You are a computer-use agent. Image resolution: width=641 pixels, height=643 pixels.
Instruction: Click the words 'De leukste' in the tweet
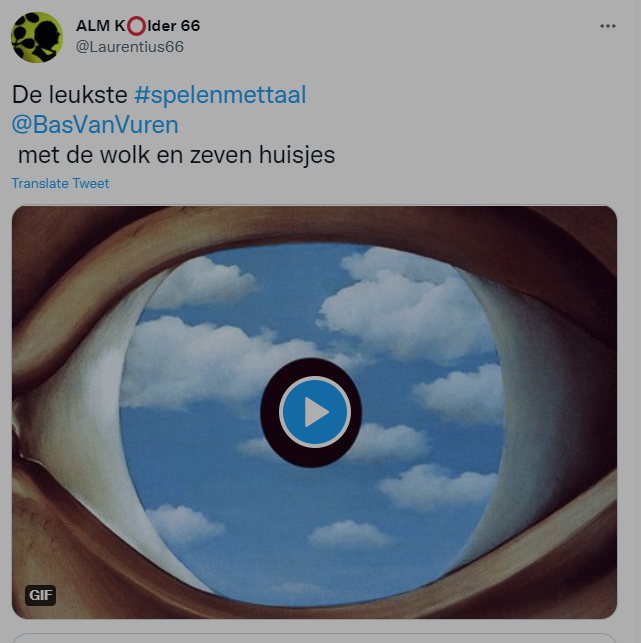70,95
